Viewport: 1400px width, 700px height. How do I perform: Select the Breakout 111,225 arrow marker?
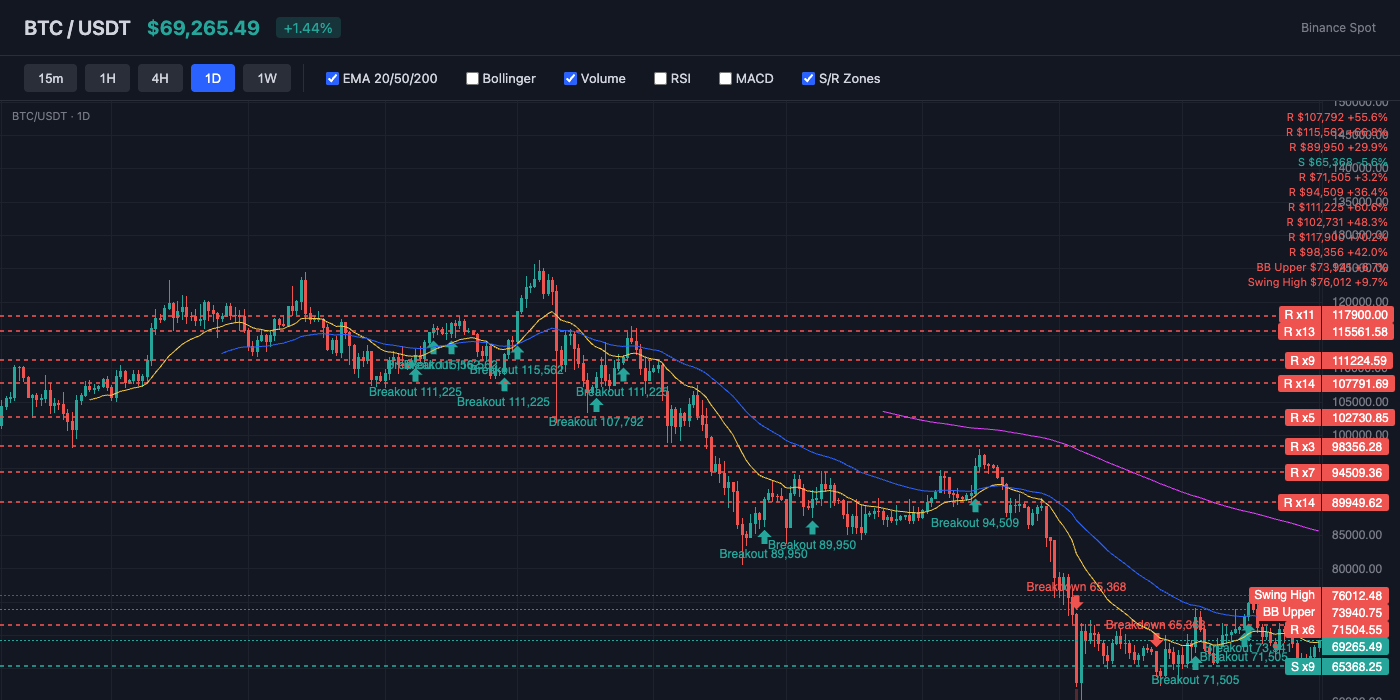pyautogui.click(x=415, y=373)
